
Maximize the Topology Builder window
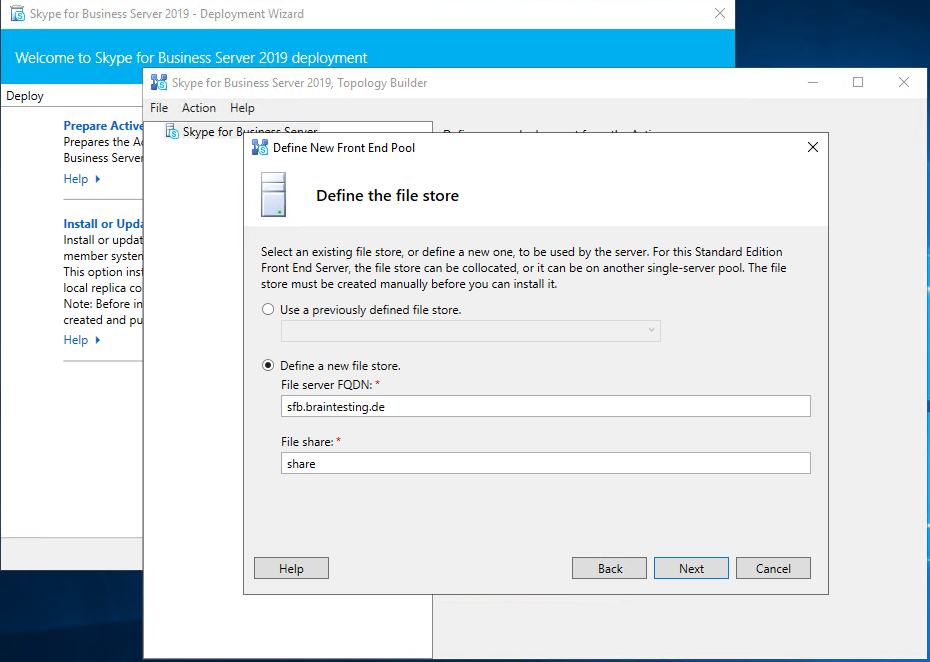858,83
